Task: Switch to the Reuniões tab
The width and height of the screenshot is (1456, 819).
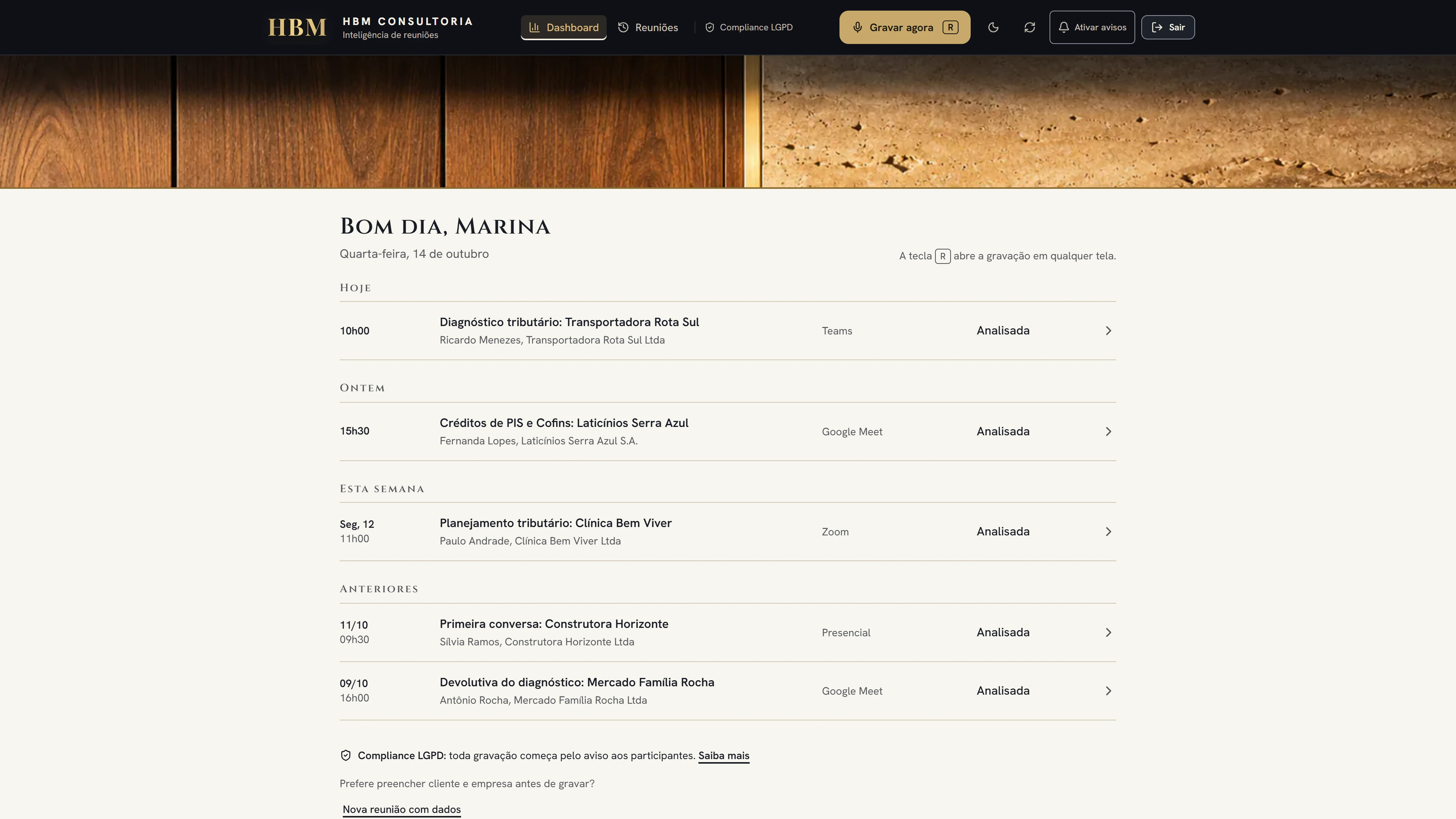Action: (648, 27)
